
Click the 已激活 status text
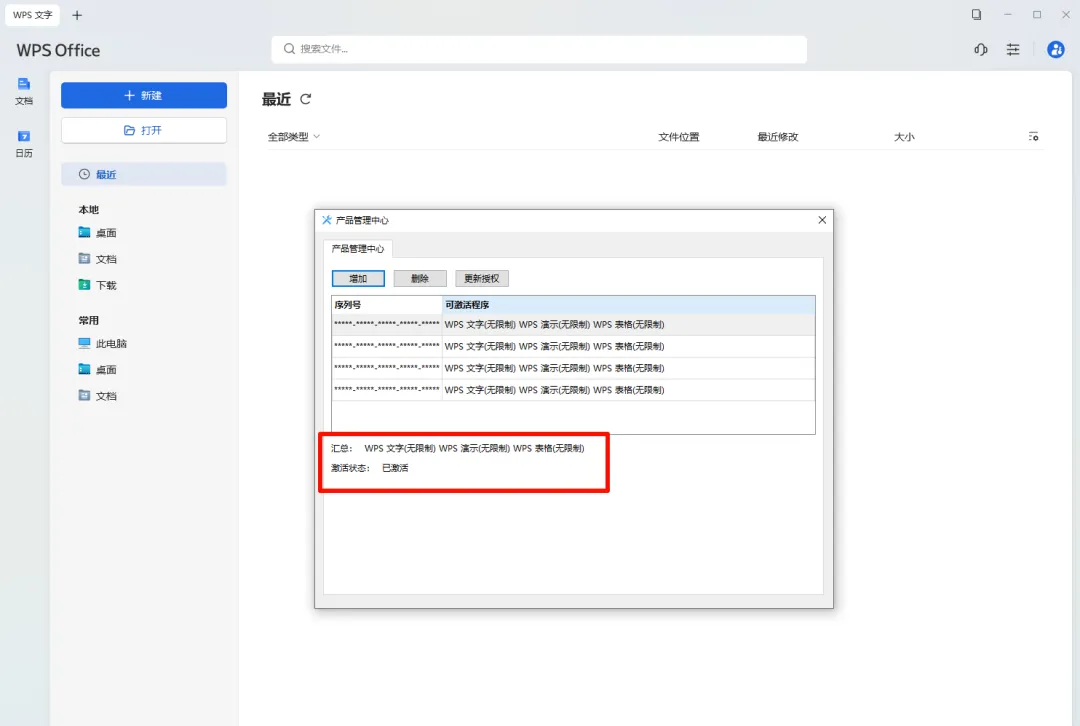coord(395,468)
